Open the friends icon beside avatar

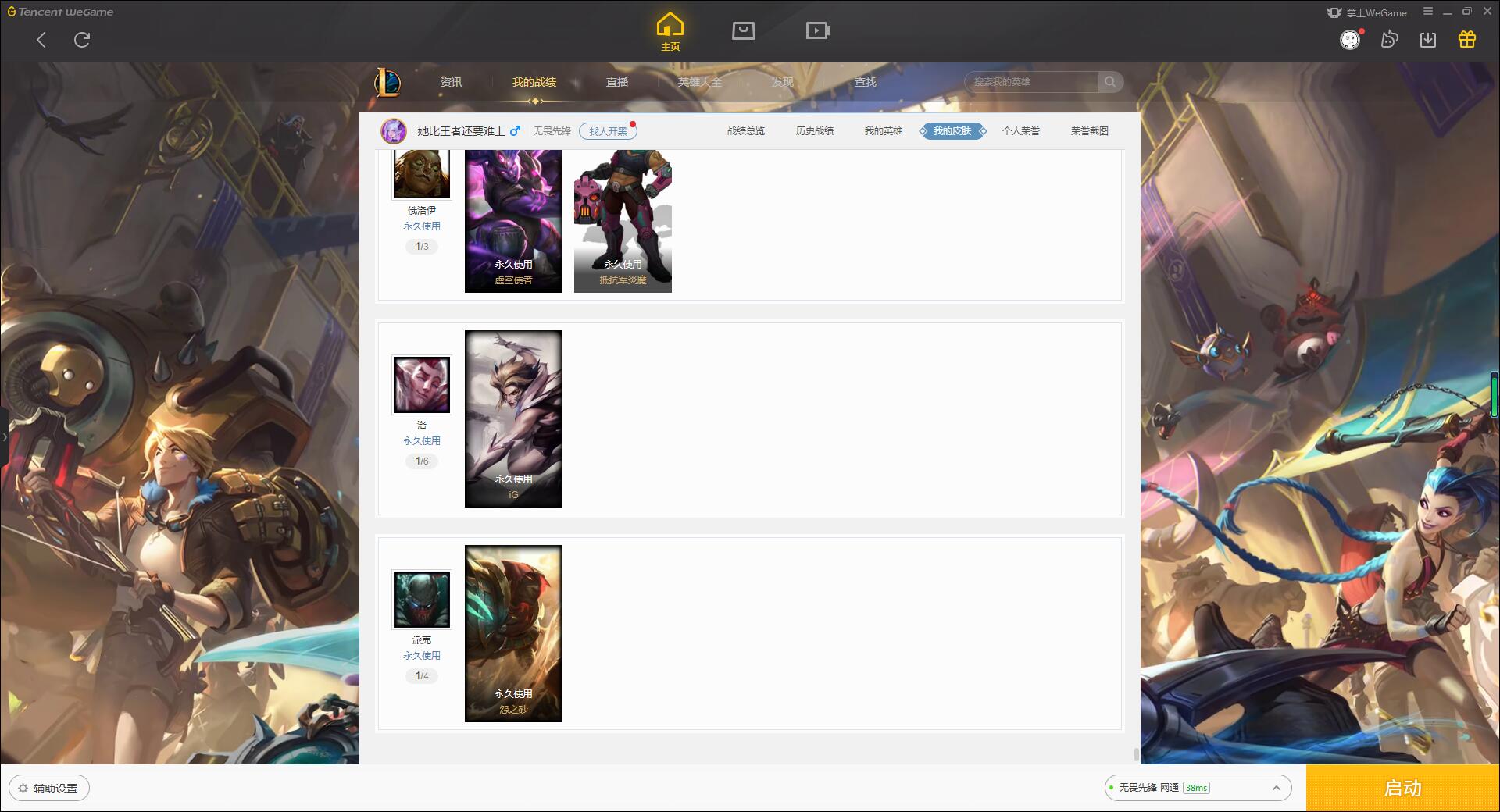pos(1389,40)
